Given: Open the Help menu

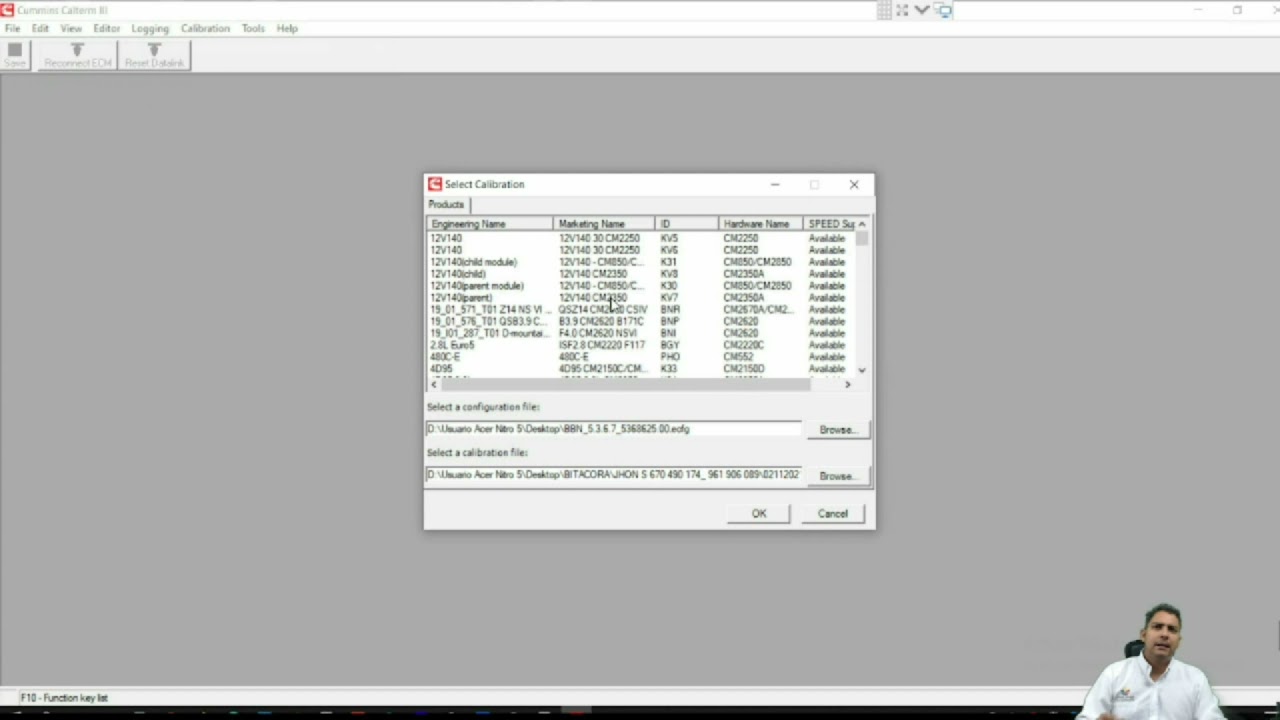Looking at the screenshot, I should pos(287,28).
